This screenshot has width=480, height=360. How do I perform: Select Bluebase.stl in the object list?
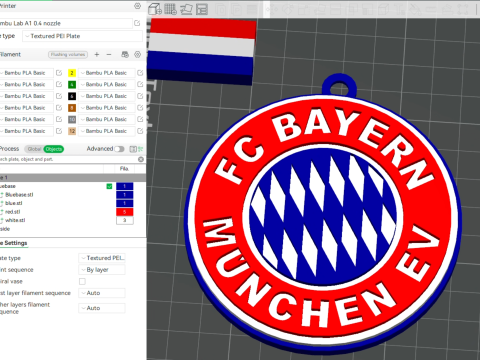(19, 195)
